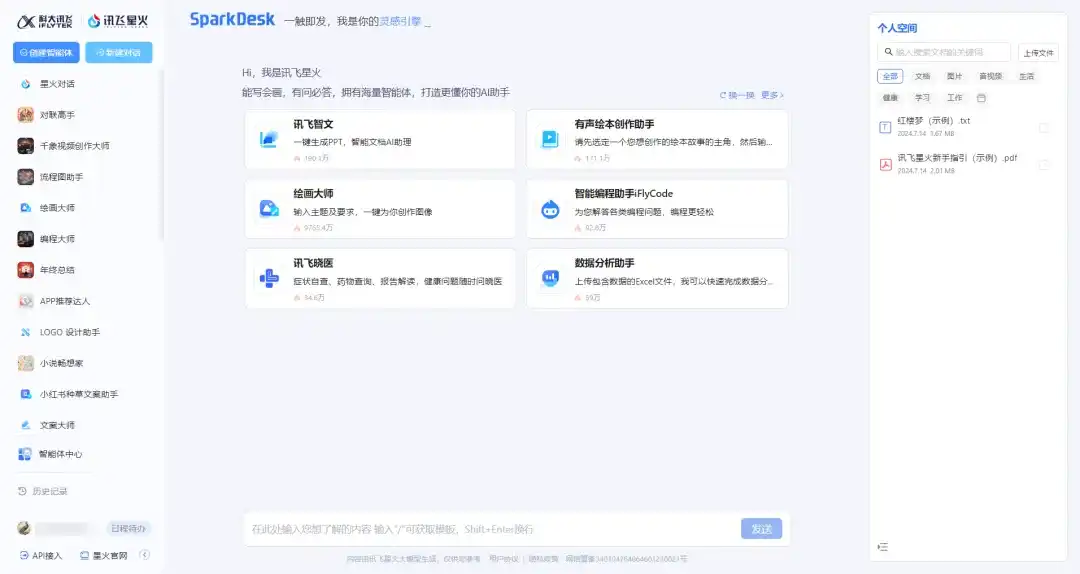Image resolution: width=1080 pixels, height=574 pixels.
Task: Open the APP推荐达人 sidebar icon
Action: coord(25,301)
